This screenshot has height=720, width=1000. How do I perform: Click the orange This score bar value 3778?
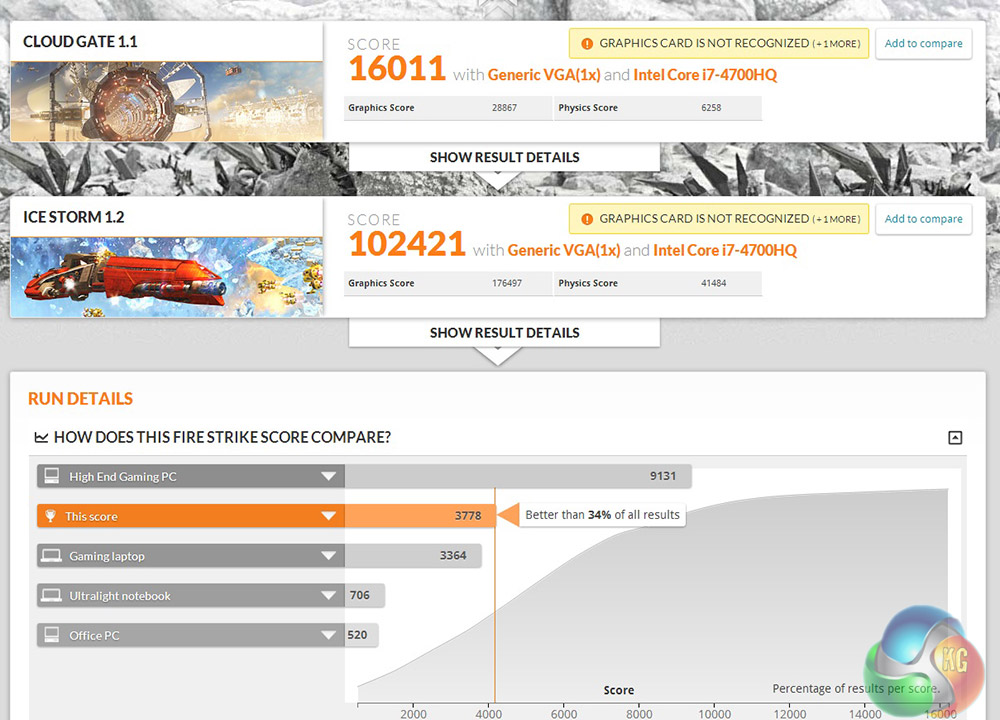pos(467,516)
